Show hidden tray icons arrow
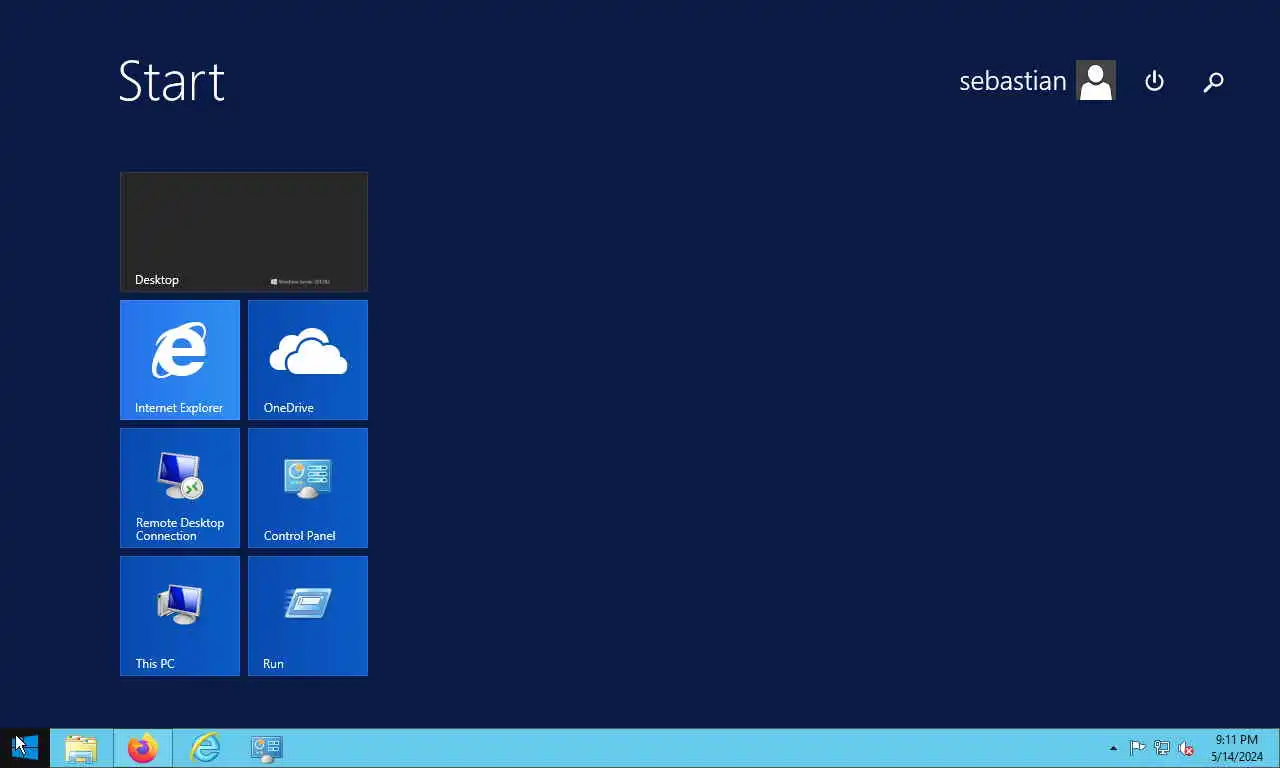The height and width of the screenshot is (768, 1280). pos(1113,748)
